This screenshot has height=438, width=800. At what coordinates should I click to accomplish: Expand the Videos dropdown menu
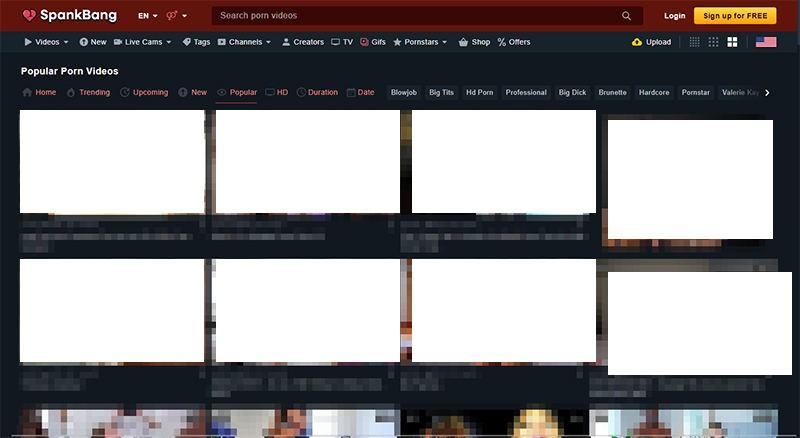pos(46,42)
